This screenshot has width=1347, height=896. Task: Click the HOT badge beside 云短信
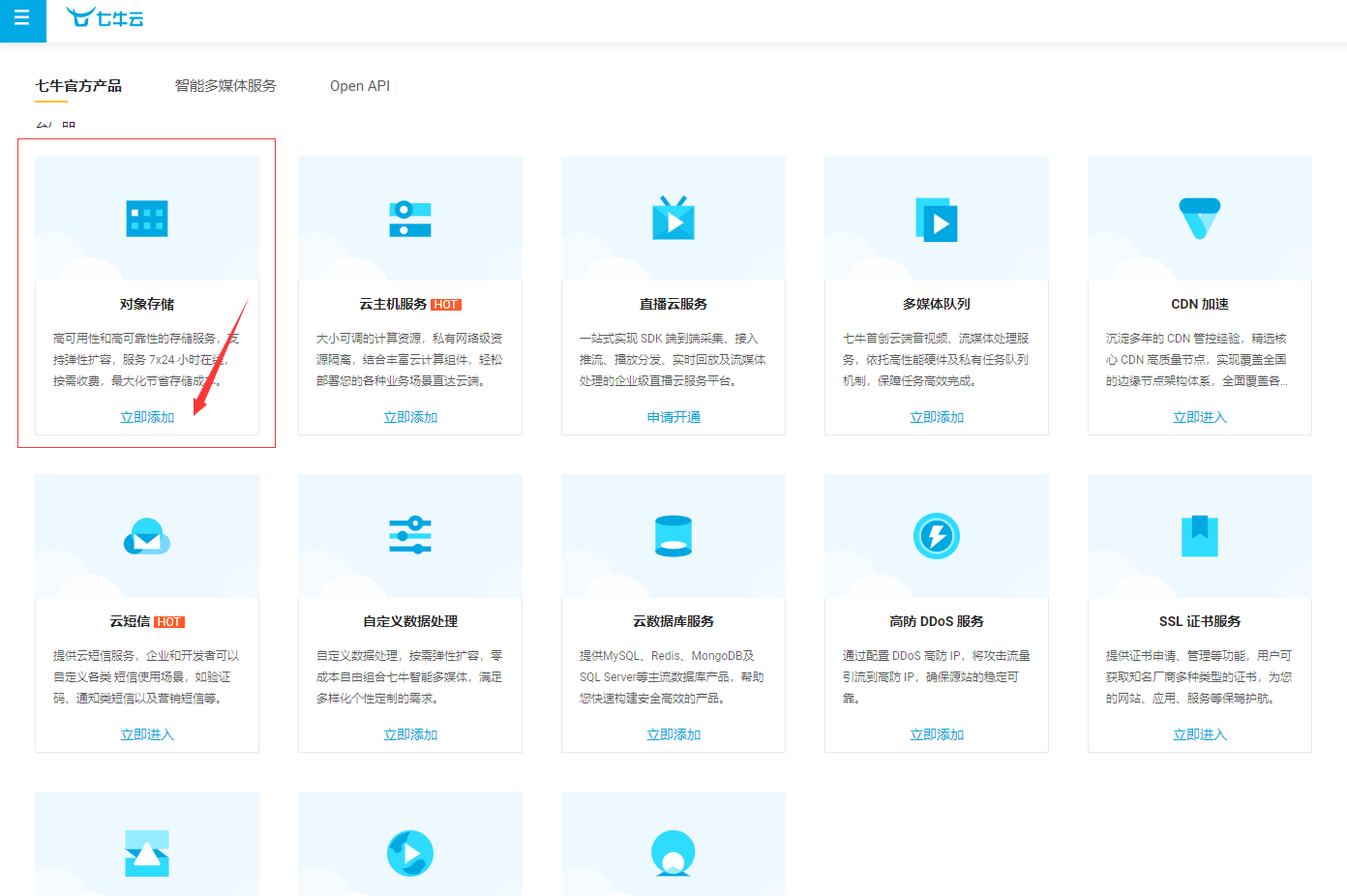[x=169, y=622]
